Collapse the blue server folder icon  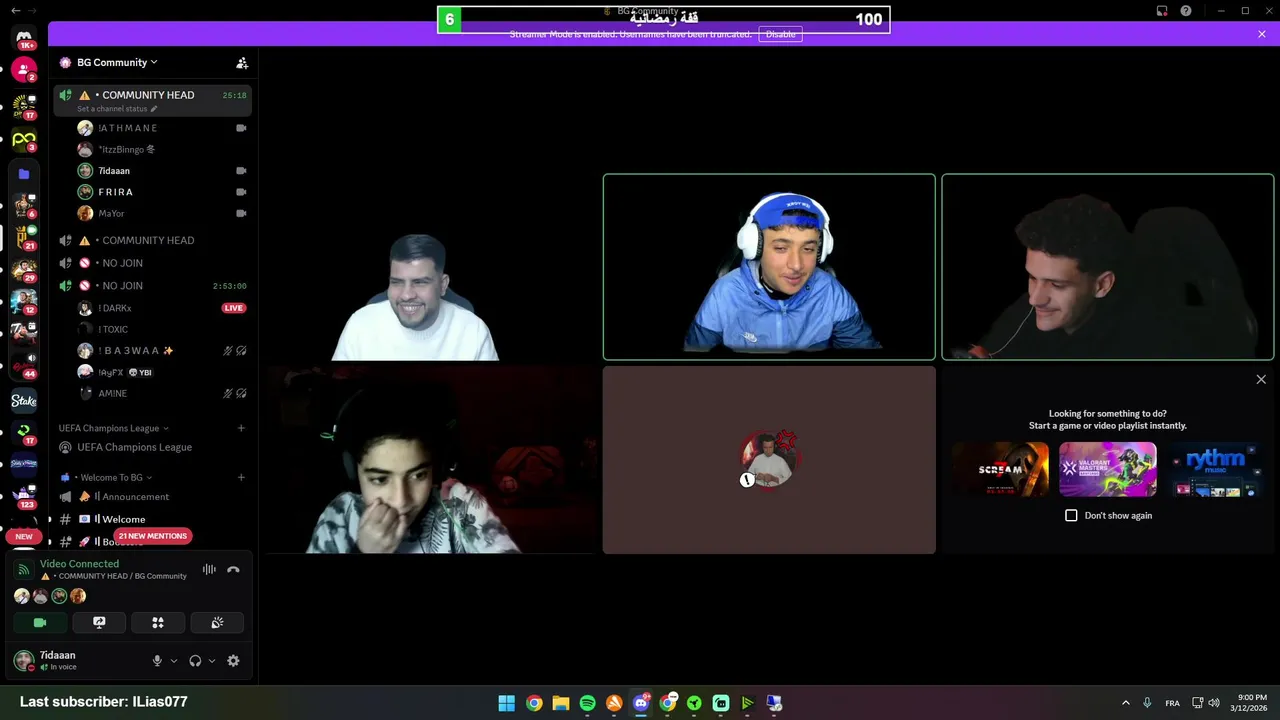pos(24,174)
